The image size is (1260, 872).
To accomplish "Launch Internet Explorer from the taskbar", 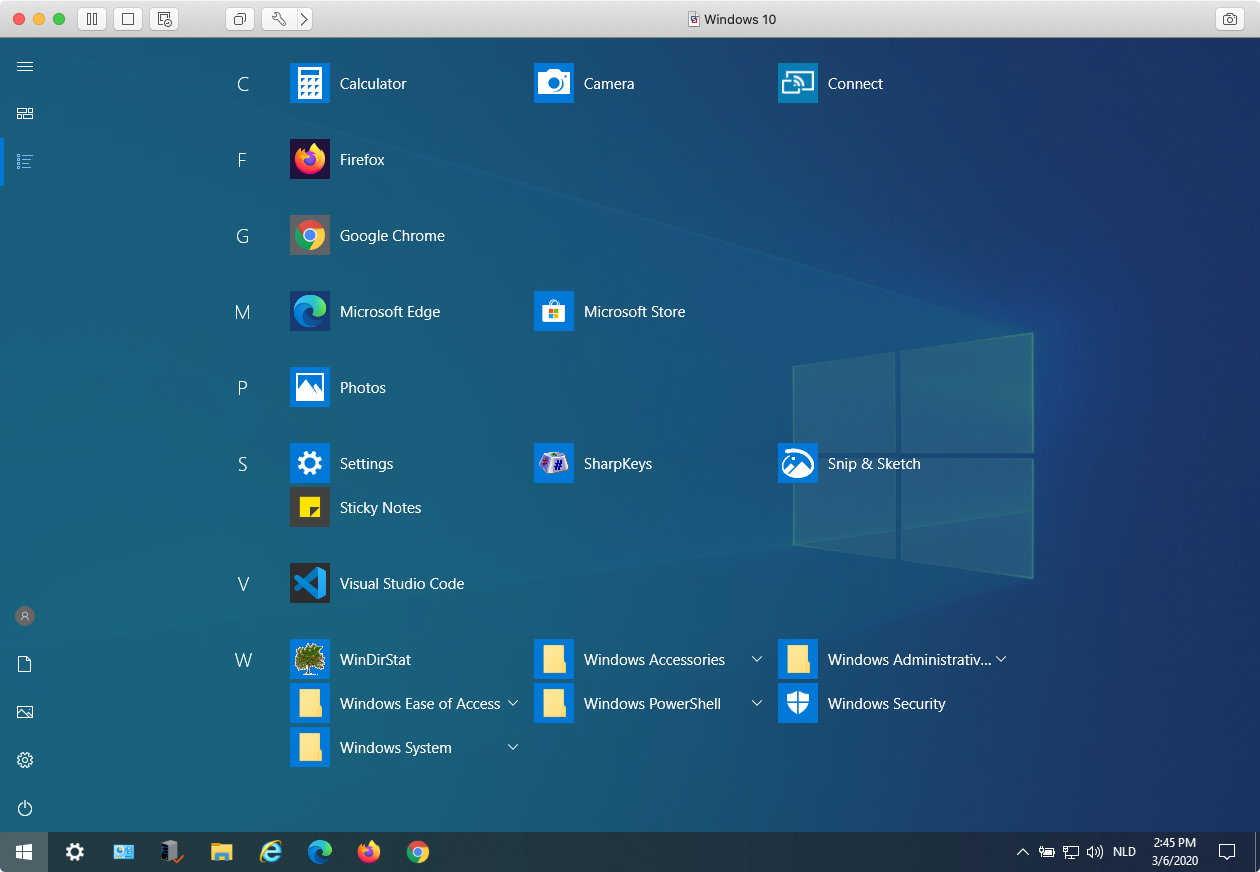I will 271,852.
